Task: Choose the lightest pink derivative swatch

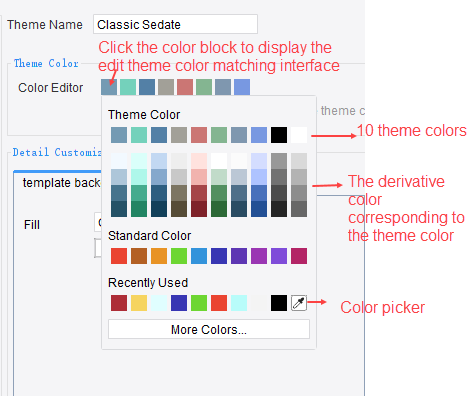Action: point(199,161)
